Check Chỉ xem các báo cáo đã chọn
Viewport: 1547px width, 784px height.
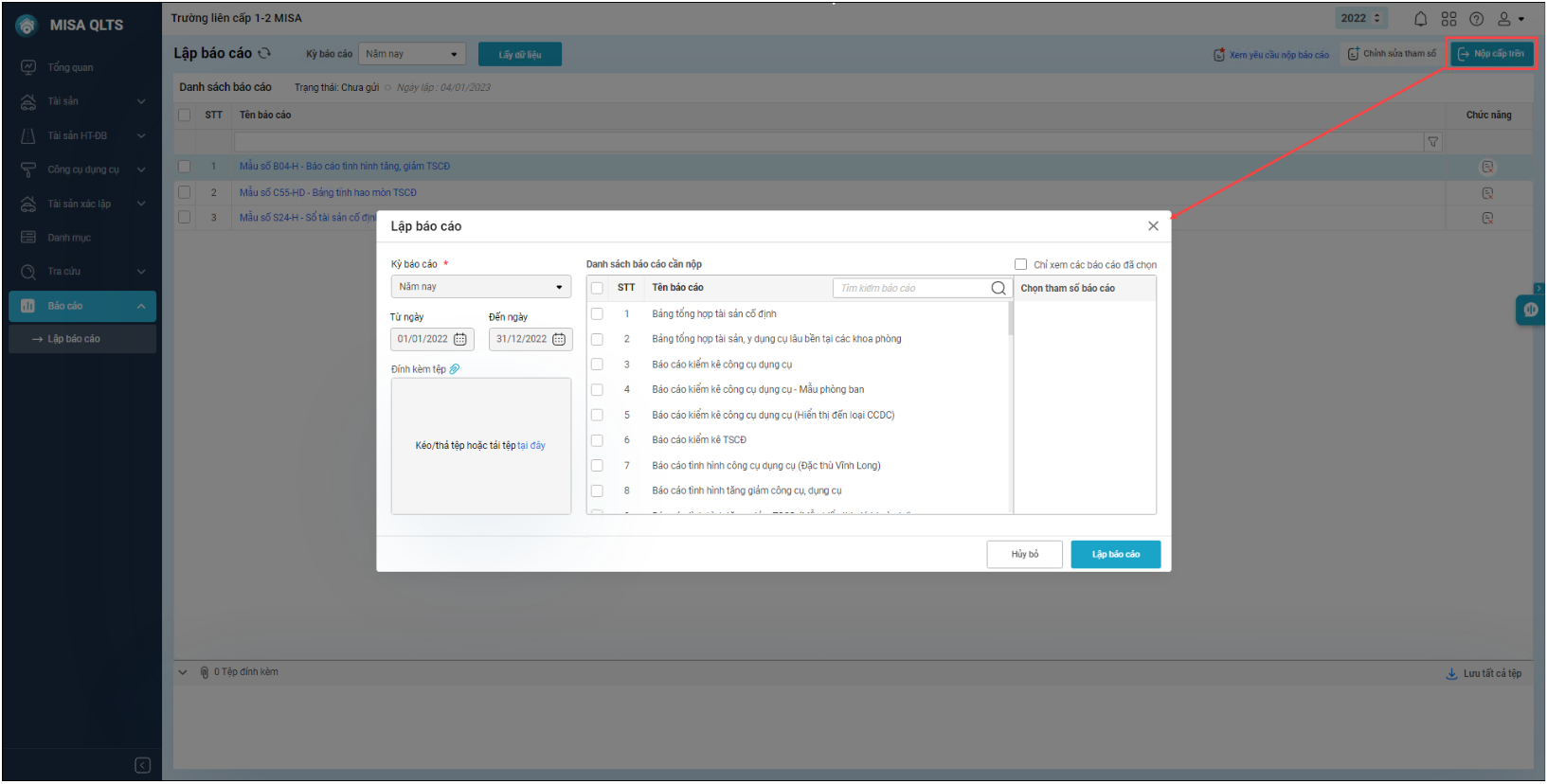coord(1020,265)
